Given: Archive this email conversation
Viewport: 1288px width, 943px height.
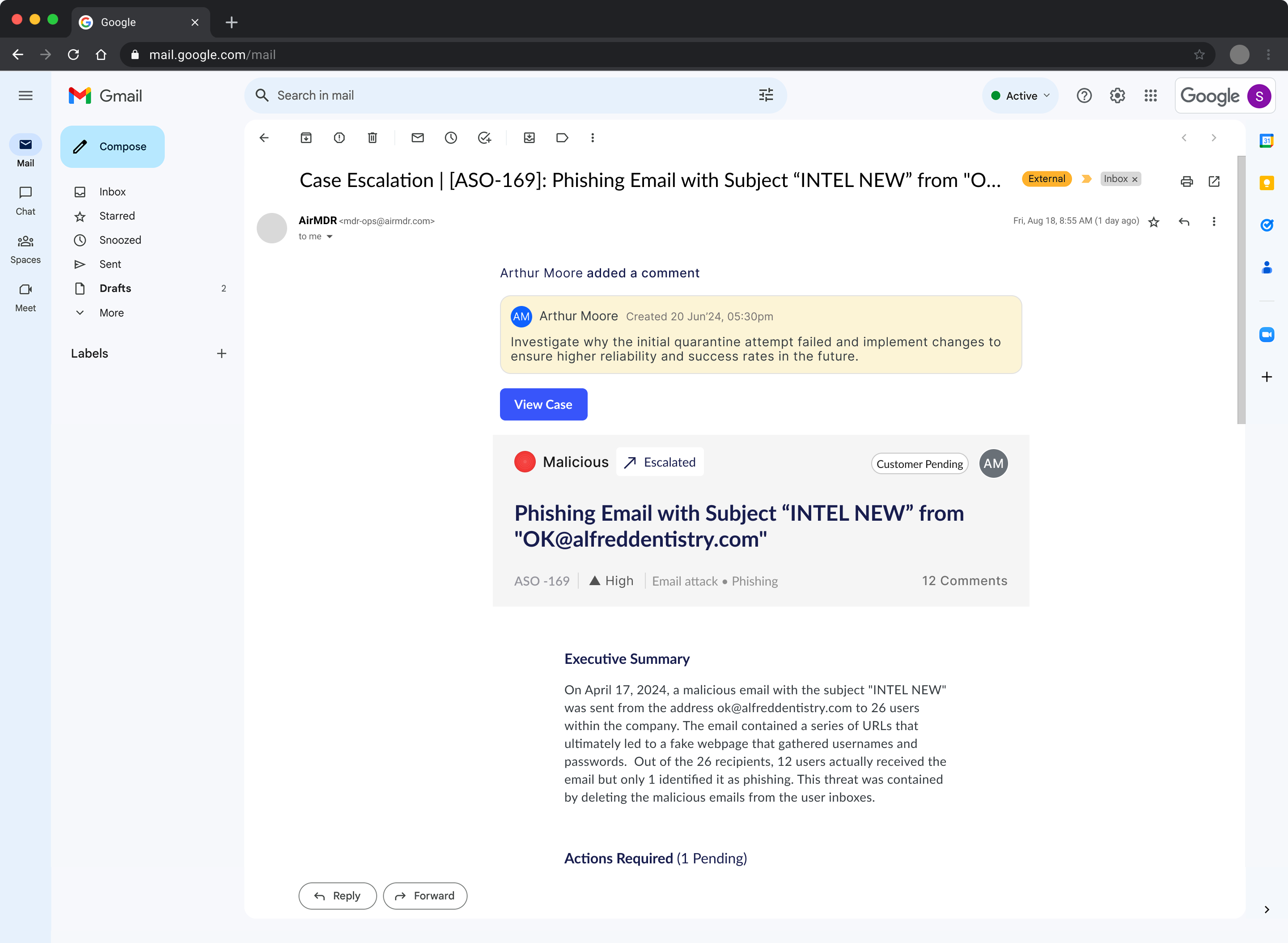Looking at the screenshot, I should 305,138.
